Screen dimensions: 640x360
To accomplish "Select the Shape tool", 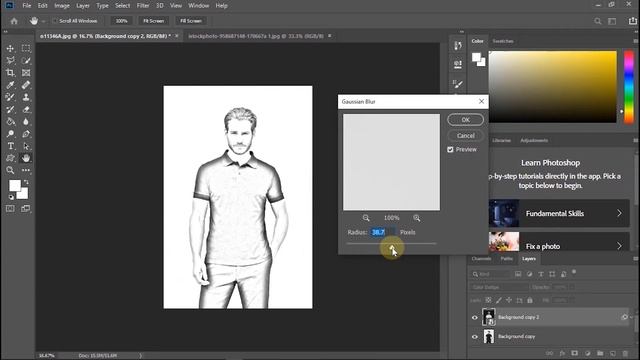I will coord(10,158).
